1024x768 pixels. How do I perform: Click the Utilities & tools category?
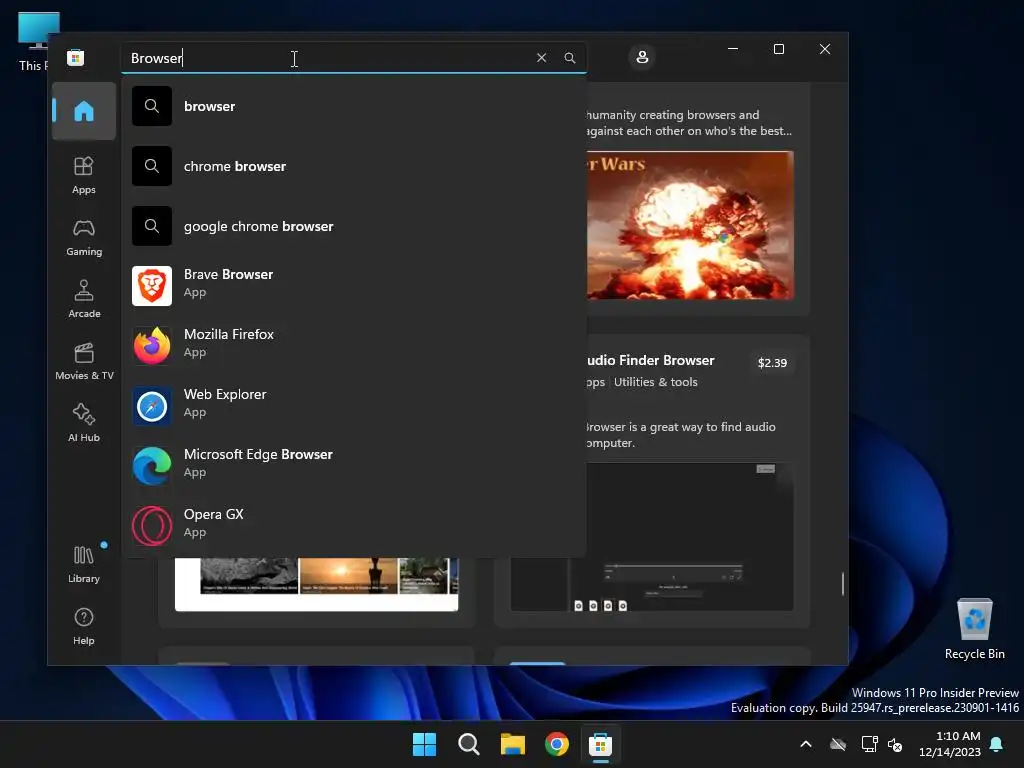[656, 382]
